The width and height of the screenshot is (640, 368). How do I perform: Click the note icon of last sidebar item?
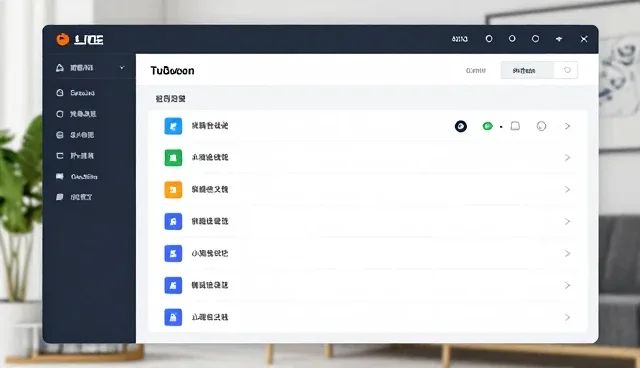pyautogui.click(x=60, y=197)
